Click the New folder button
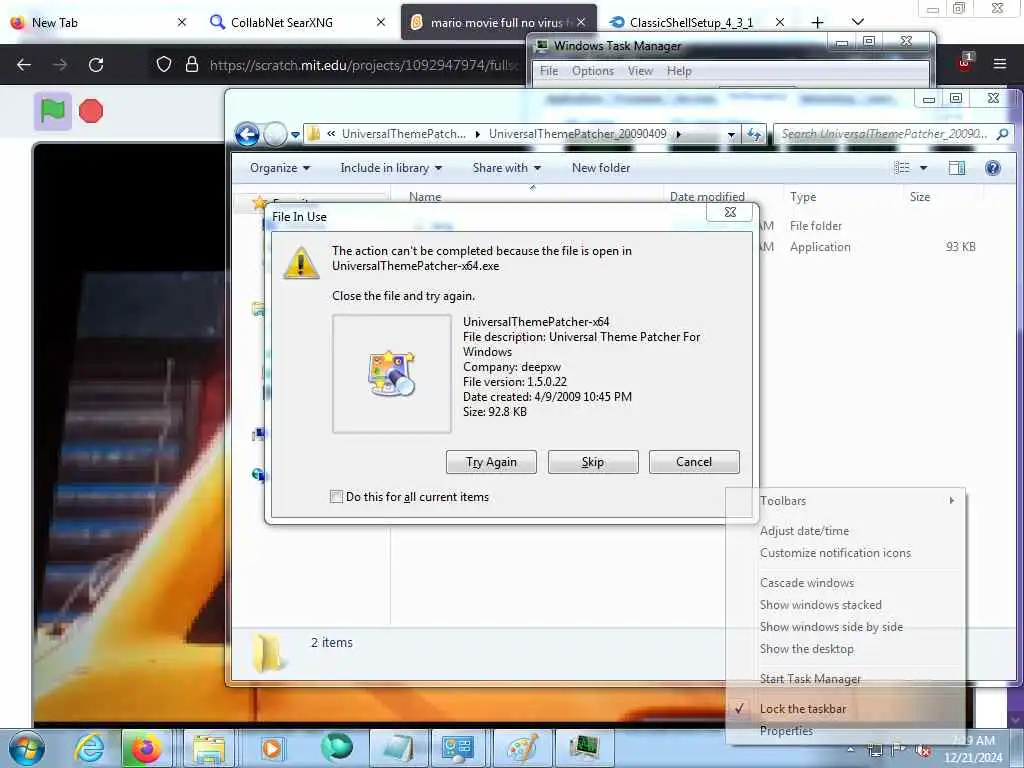 point(601,168)
